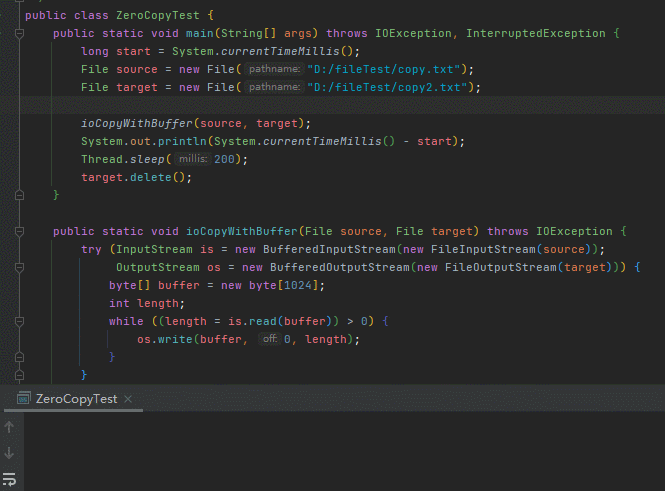
Task: Collapse the while loop fold marker
Action: (19, 321)
